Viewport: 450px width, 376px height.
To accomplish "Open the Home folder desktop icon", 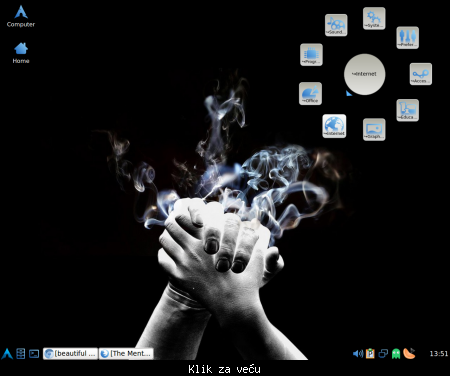I will click(21, 53).
